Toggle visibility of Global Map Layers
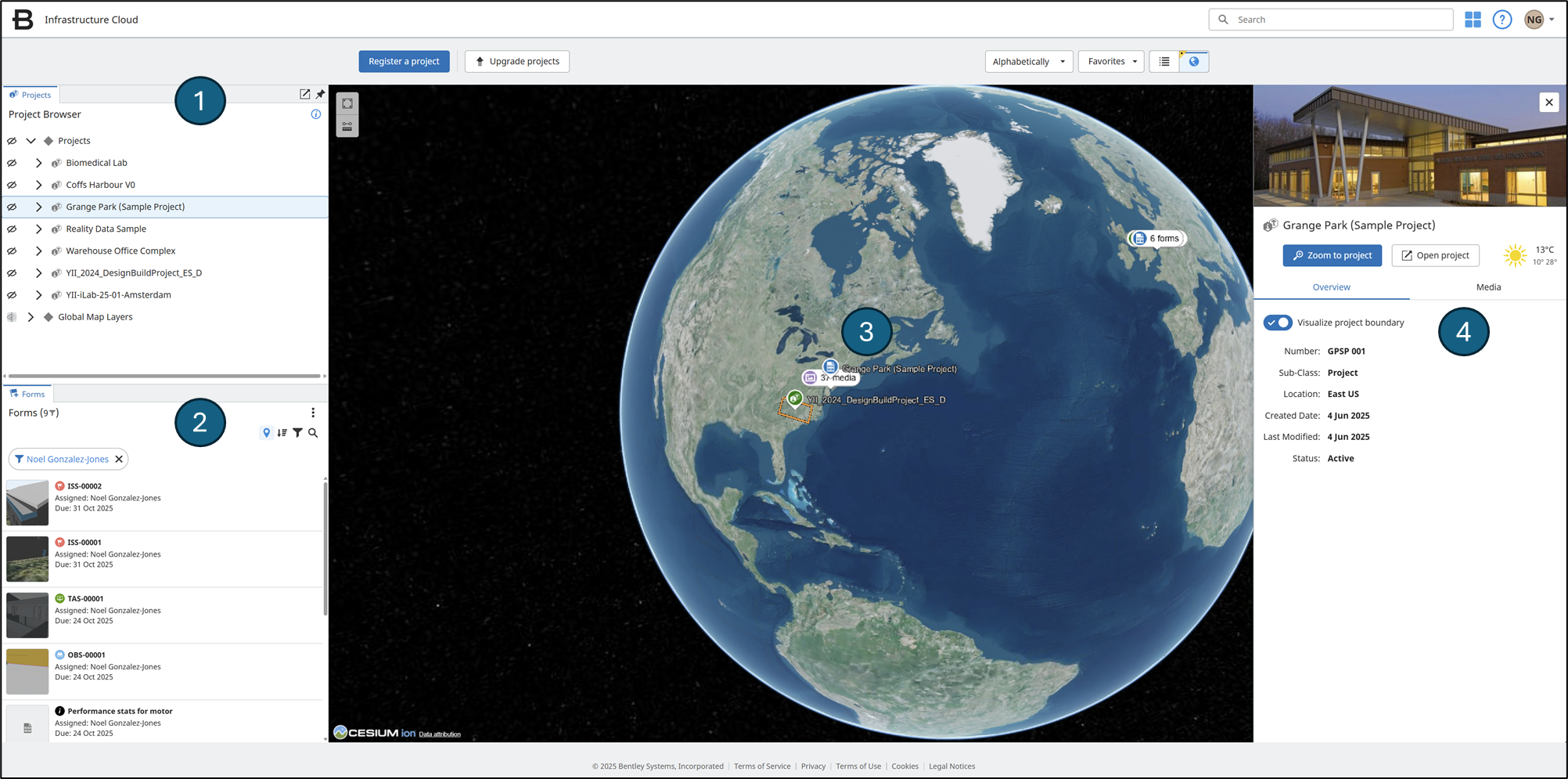 pos(11,316)
